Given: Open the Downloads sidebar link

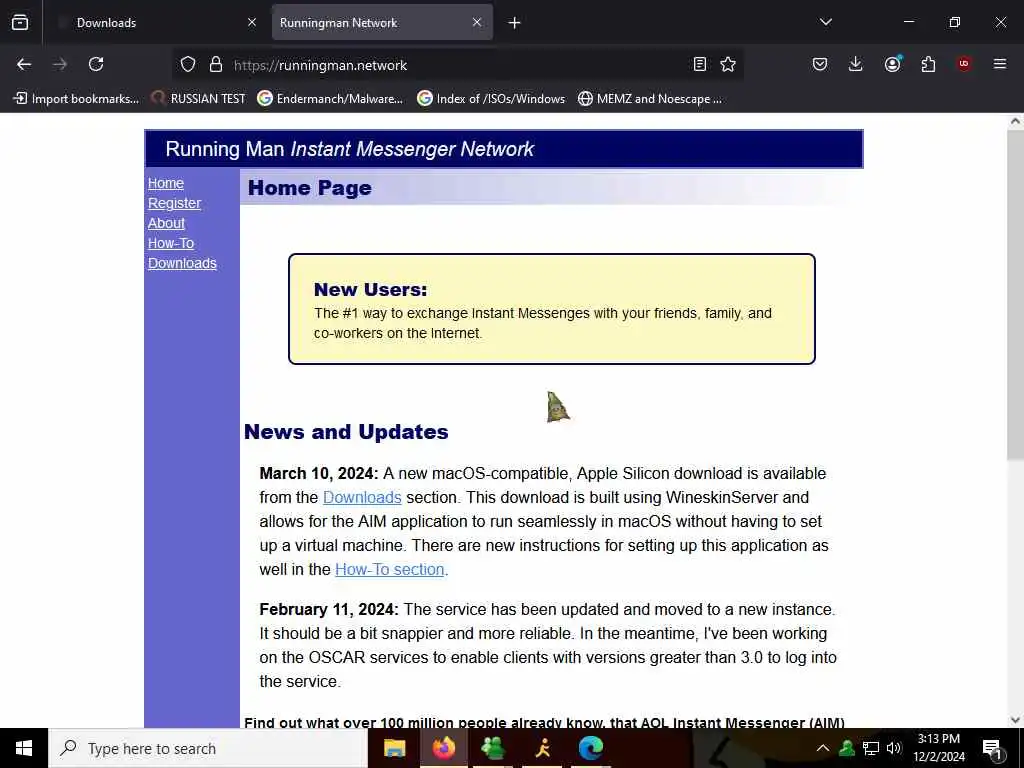Looking at the screenshot, I should (x=182, y=263).
